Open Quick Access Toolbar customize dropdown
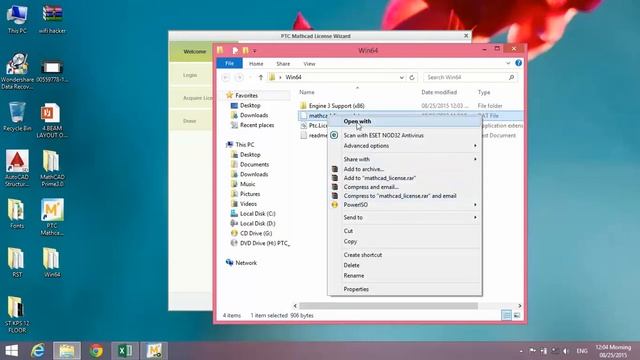640x360 pixels. pos(254,51)
